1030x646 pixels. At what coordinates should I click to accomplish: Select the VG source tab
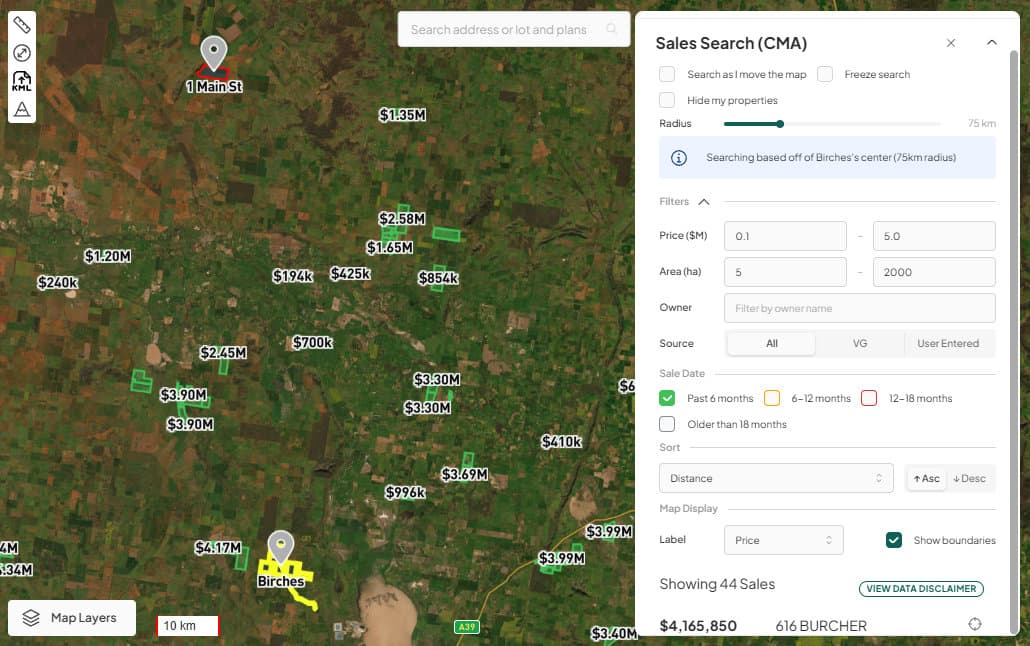coord(859,343)
